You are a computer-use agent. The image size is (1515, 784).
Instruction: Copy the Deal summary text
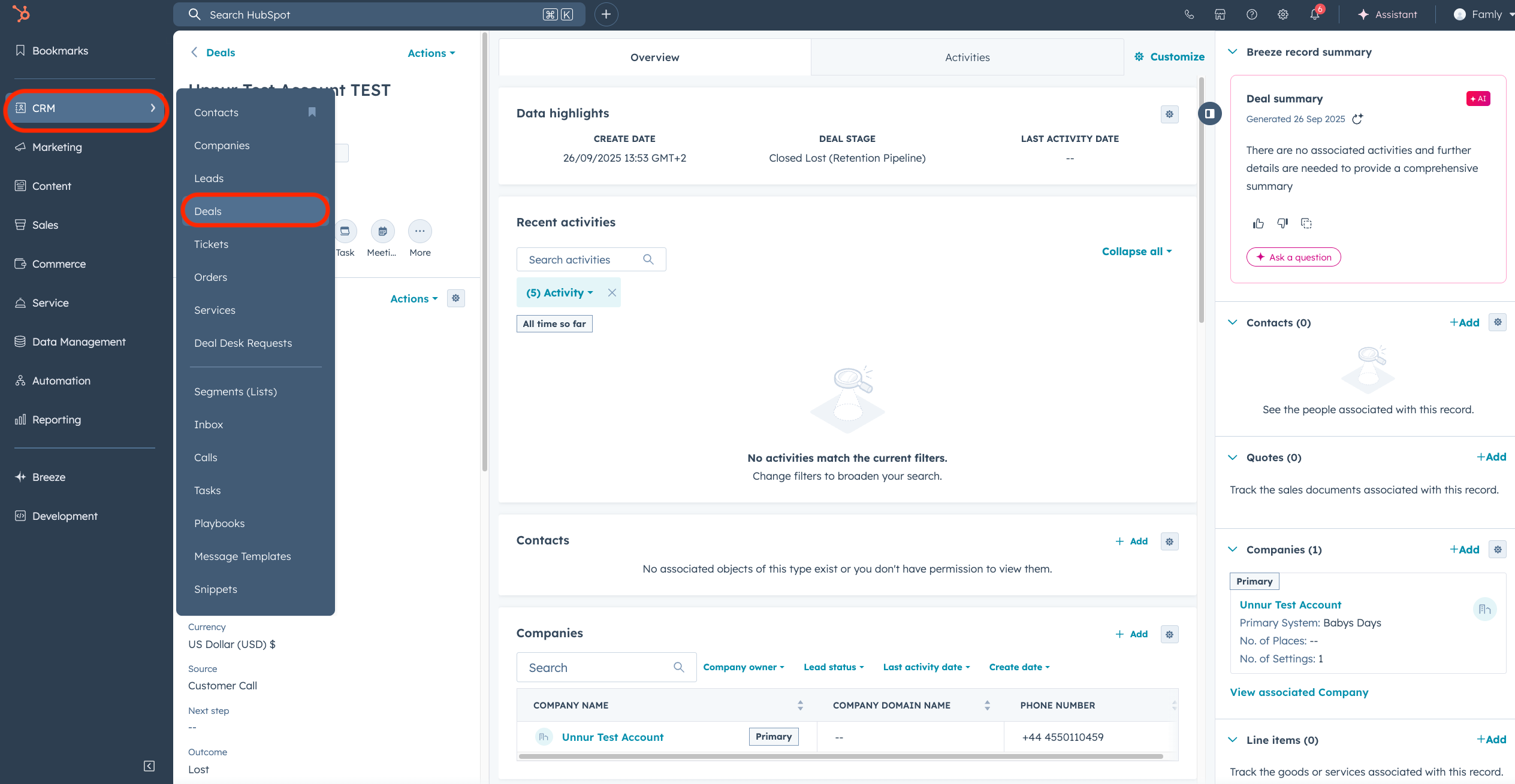pos(1306,223)
